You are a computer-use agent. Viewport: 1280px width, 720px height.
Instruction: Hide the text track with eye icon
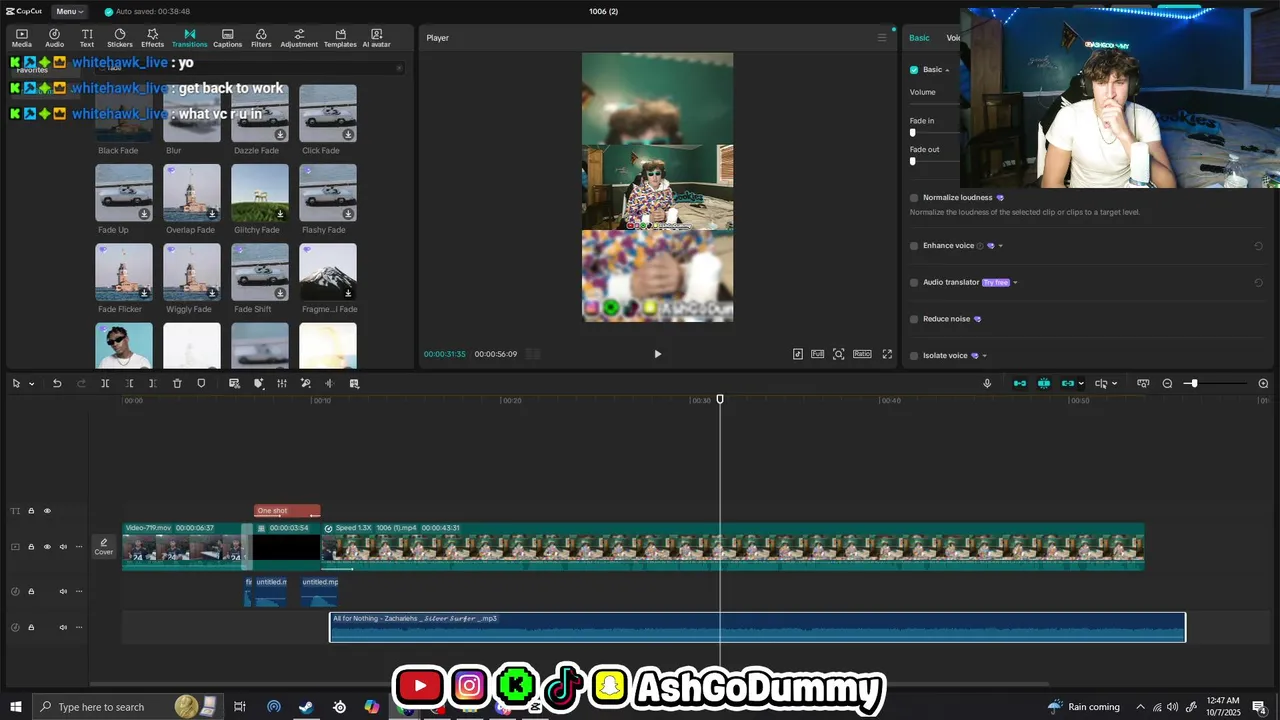(47, 511)
